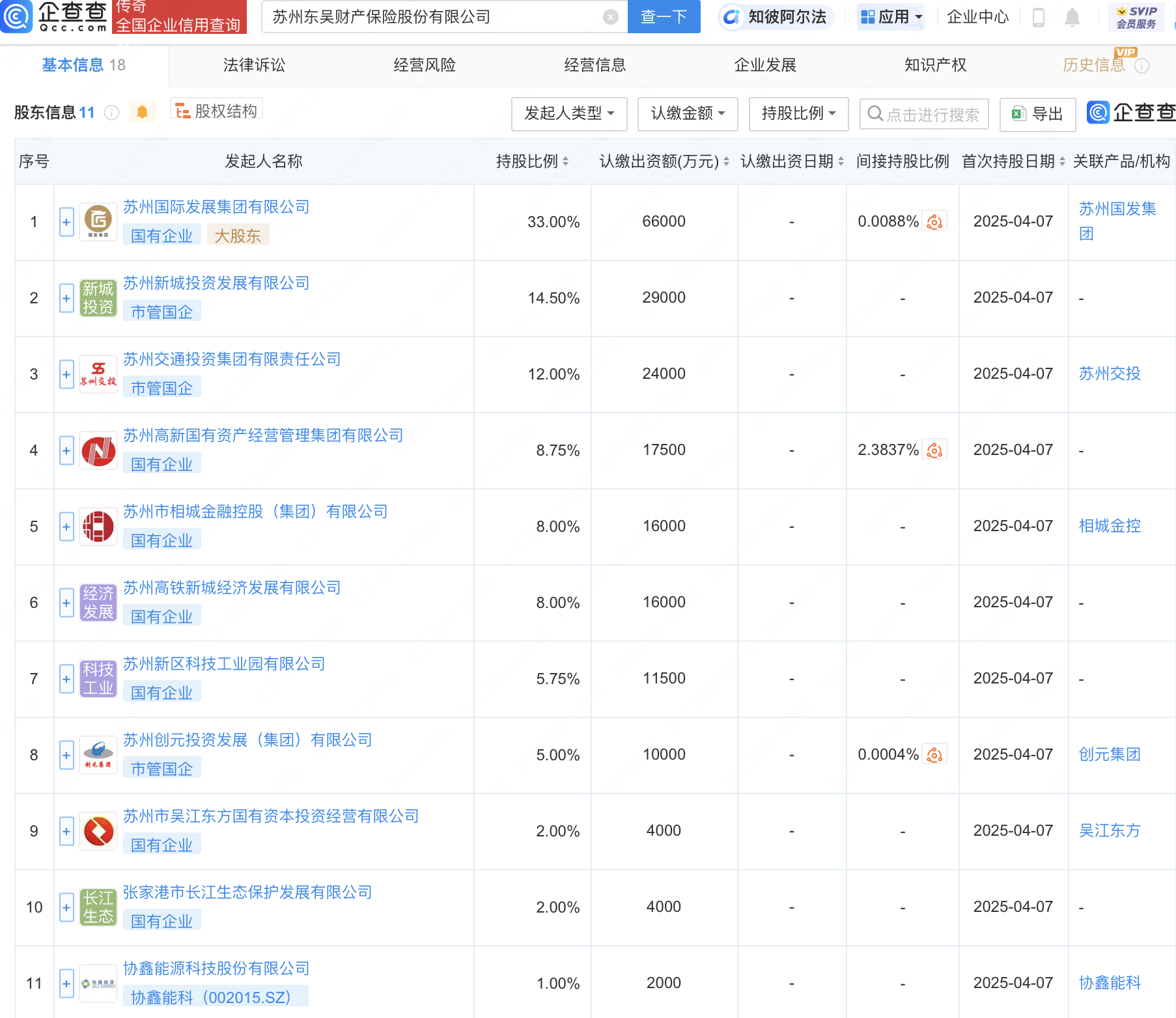The image size is (1176, 1018).
Task: Expand row for 苏州国际发展集团有限公司
Action: click(66, 222)
